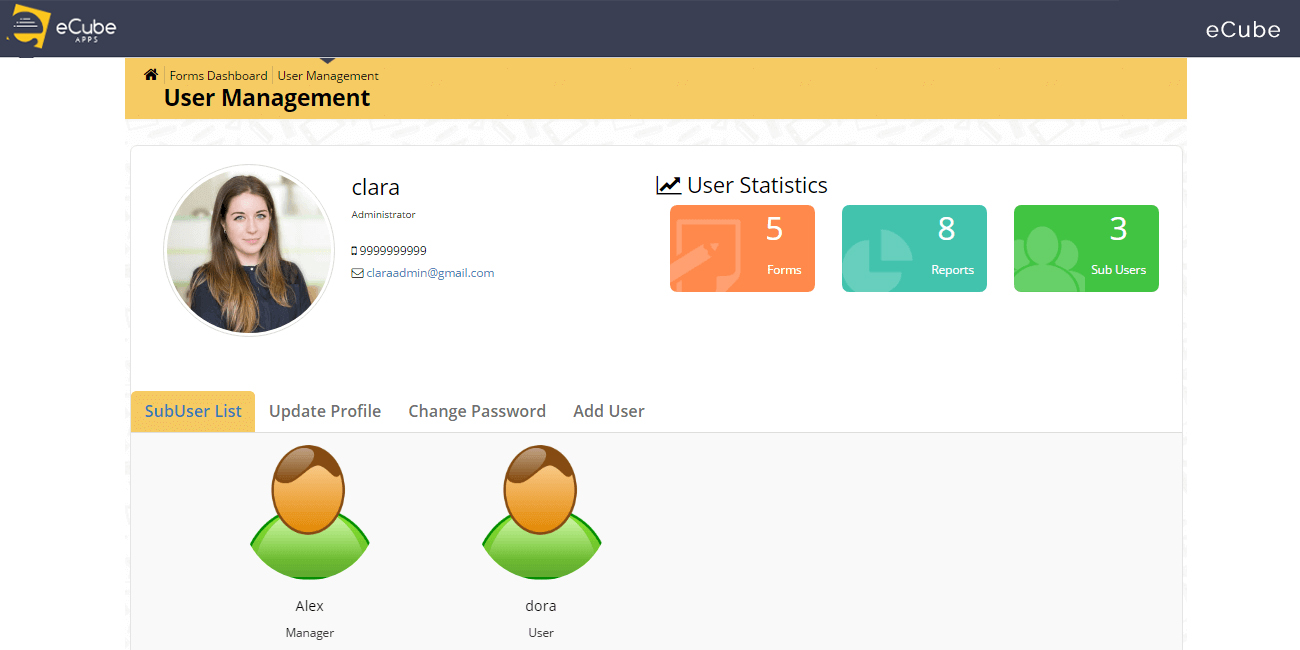Open the Change Password tab
This screenshot has width=1300, height=650.
(x=477, y=411)
